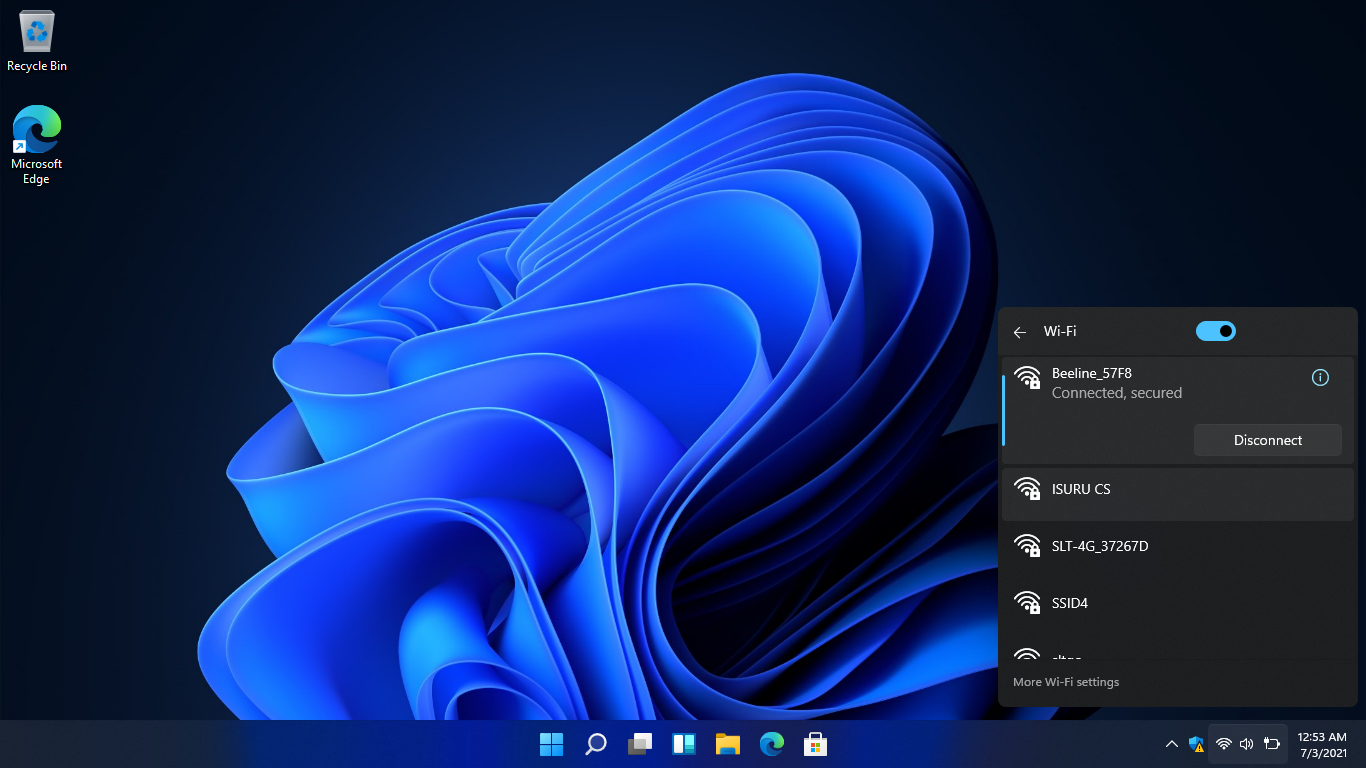1366x768 pixels.
Task: Open the Windows Start menu
Action: point(552,744)
